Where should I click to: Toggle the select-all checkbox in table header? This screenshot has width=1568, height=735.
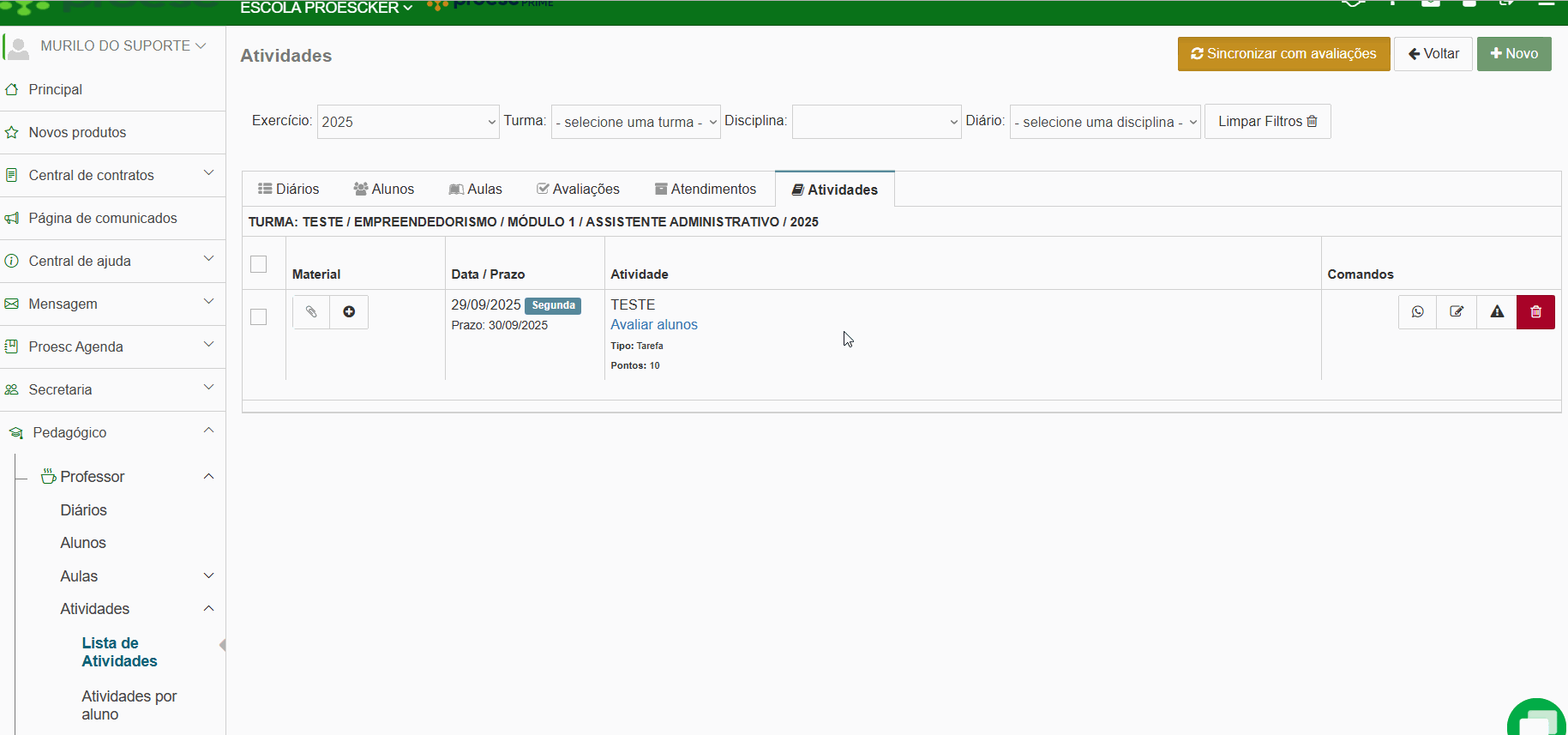coord(258,264)
